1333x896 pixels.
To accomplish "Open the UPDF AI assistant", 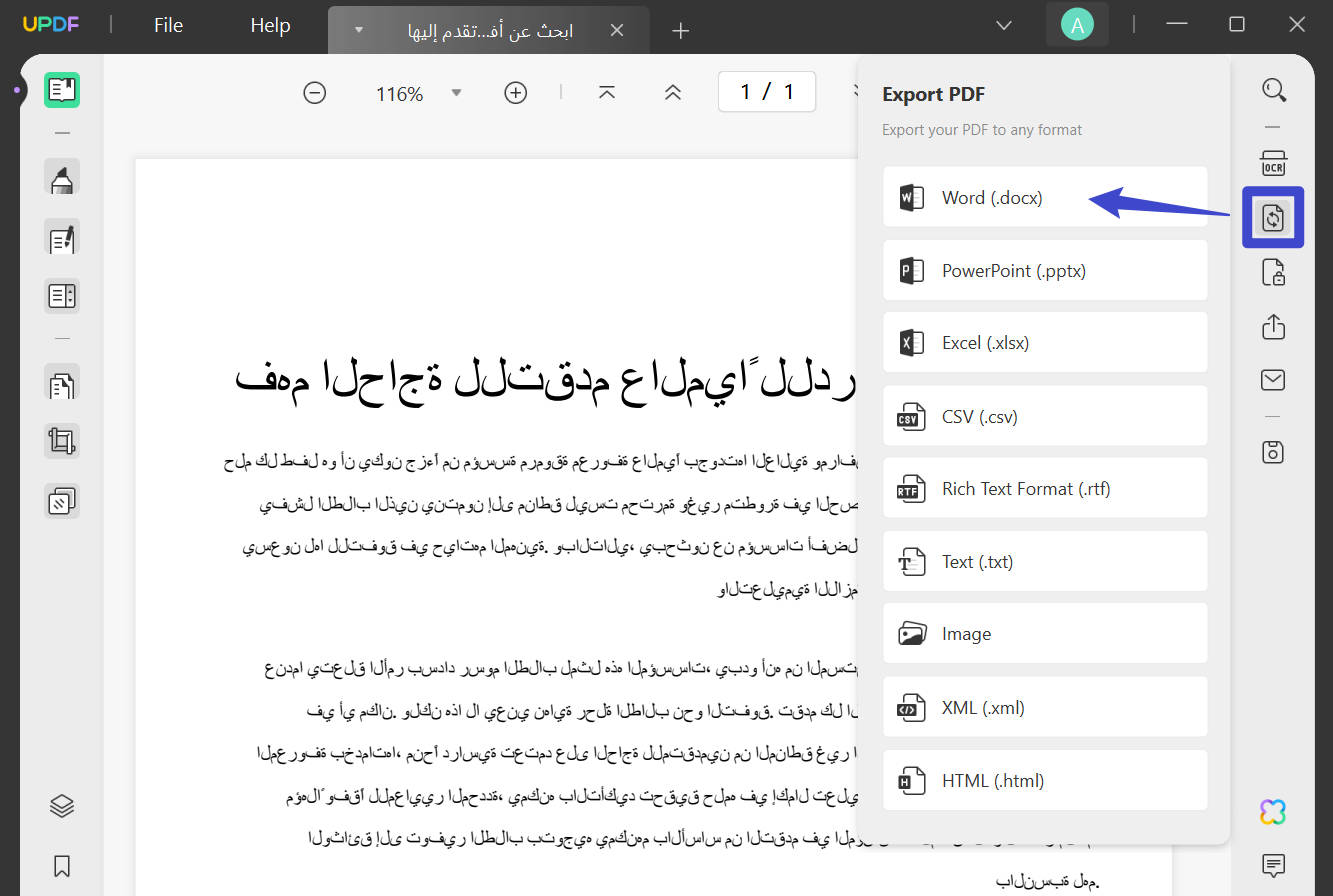I will pyautogui.click(x=1272, y=812).
